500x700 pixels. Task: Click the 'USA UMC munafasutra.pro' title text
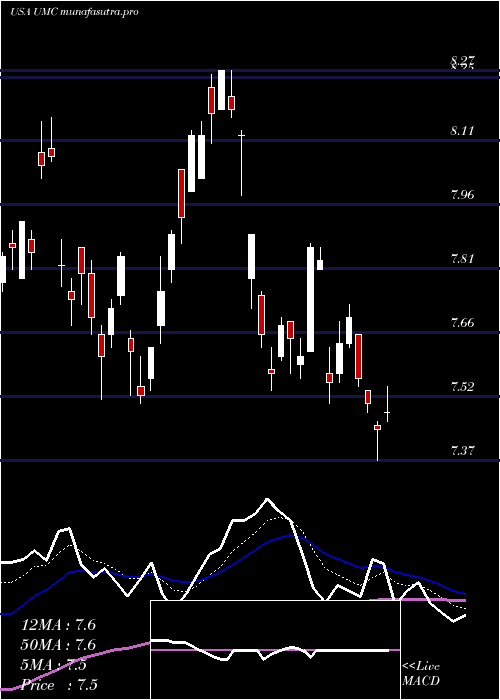pyautogui.click(x=74, y=12)
